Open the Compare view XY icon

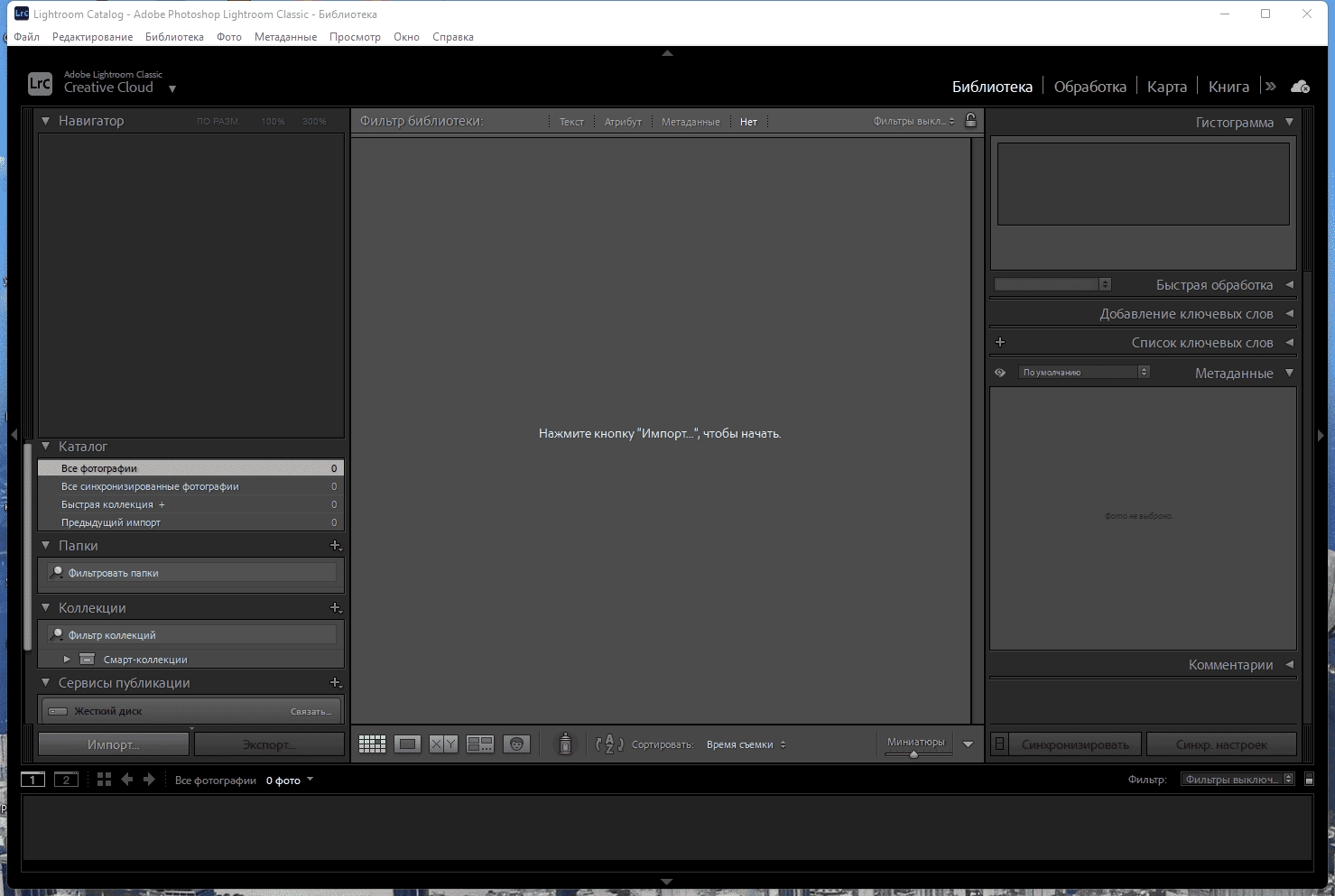click(x=443, y=744)
